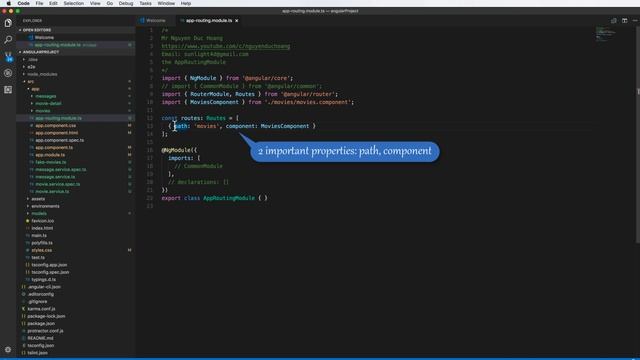Open the Debug menu
The image size is (640, 360).
pyautogui.click(x=126, y=3)
